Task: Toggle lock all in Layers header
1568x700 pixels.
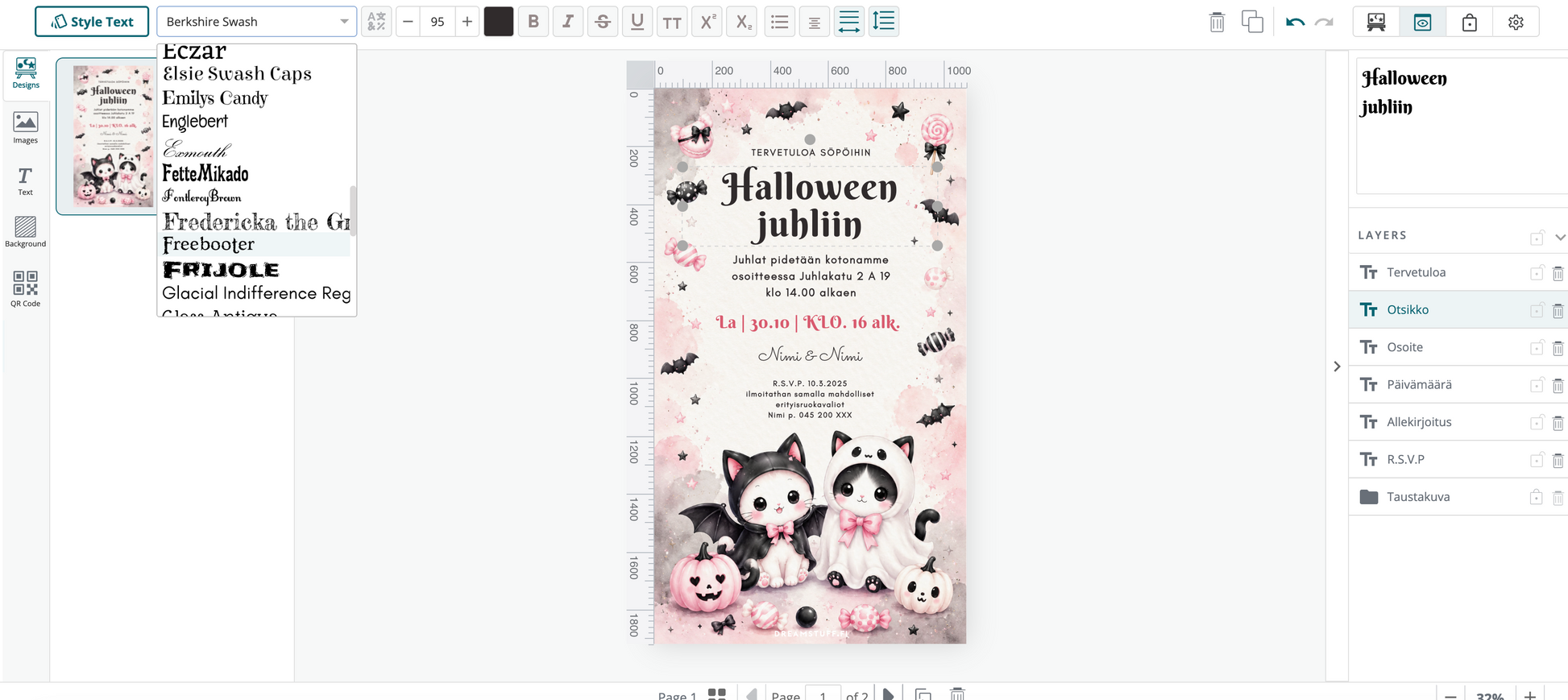Action: tap(1537, 238)
